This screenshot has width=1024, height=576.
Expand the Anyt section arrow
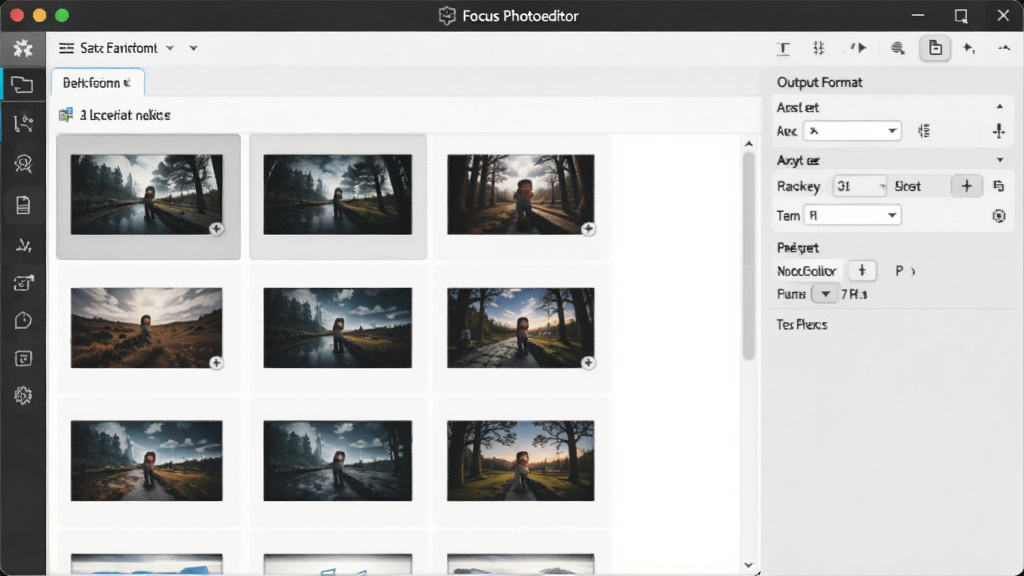click(x=1000, y=160)
